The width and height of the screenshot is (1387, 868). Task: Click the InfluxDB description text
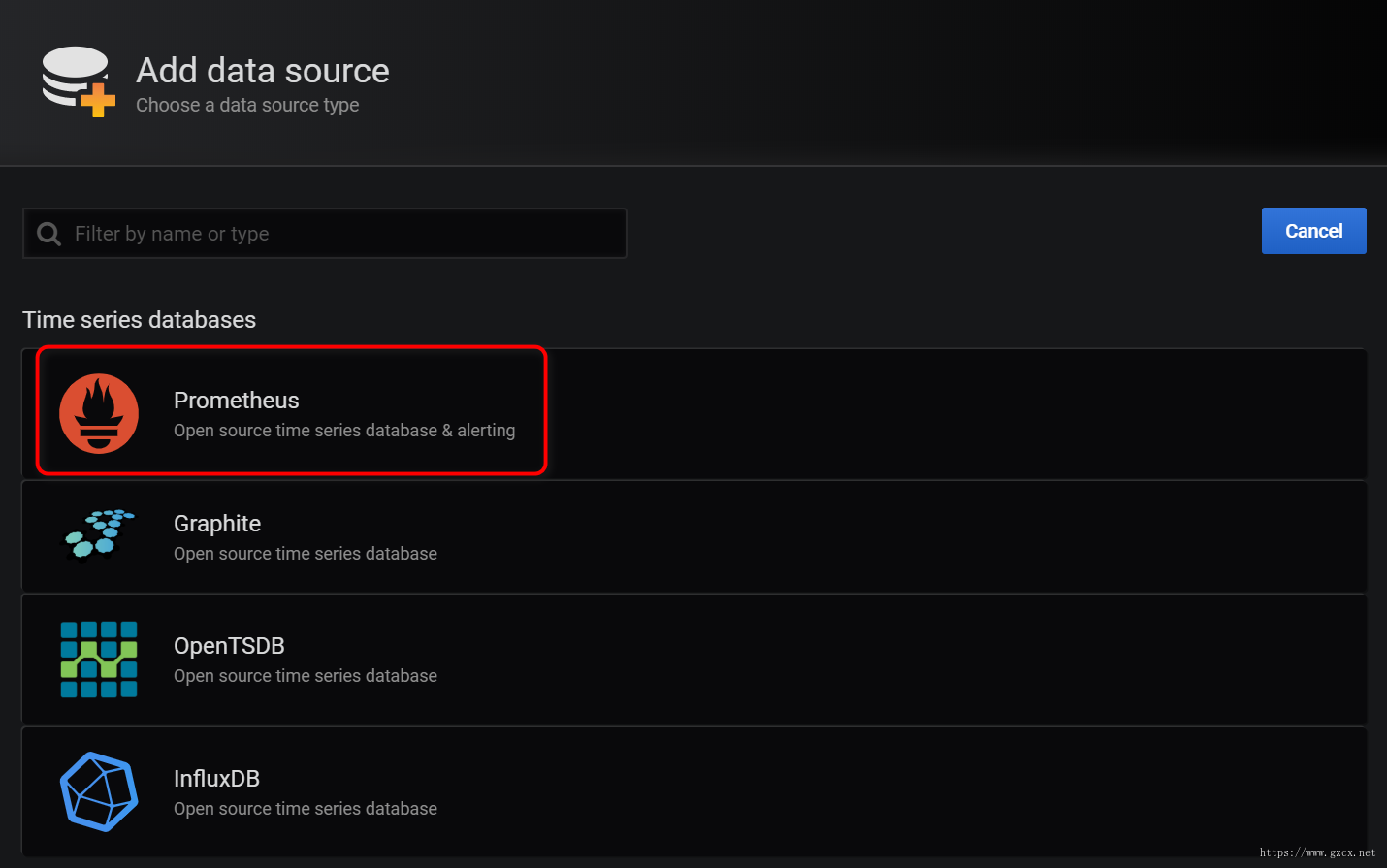tap(306, 809)
